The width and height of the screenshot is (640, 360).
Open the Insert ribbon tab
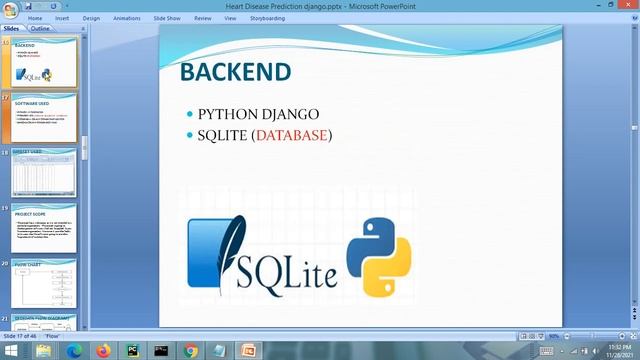pos(62,18)
